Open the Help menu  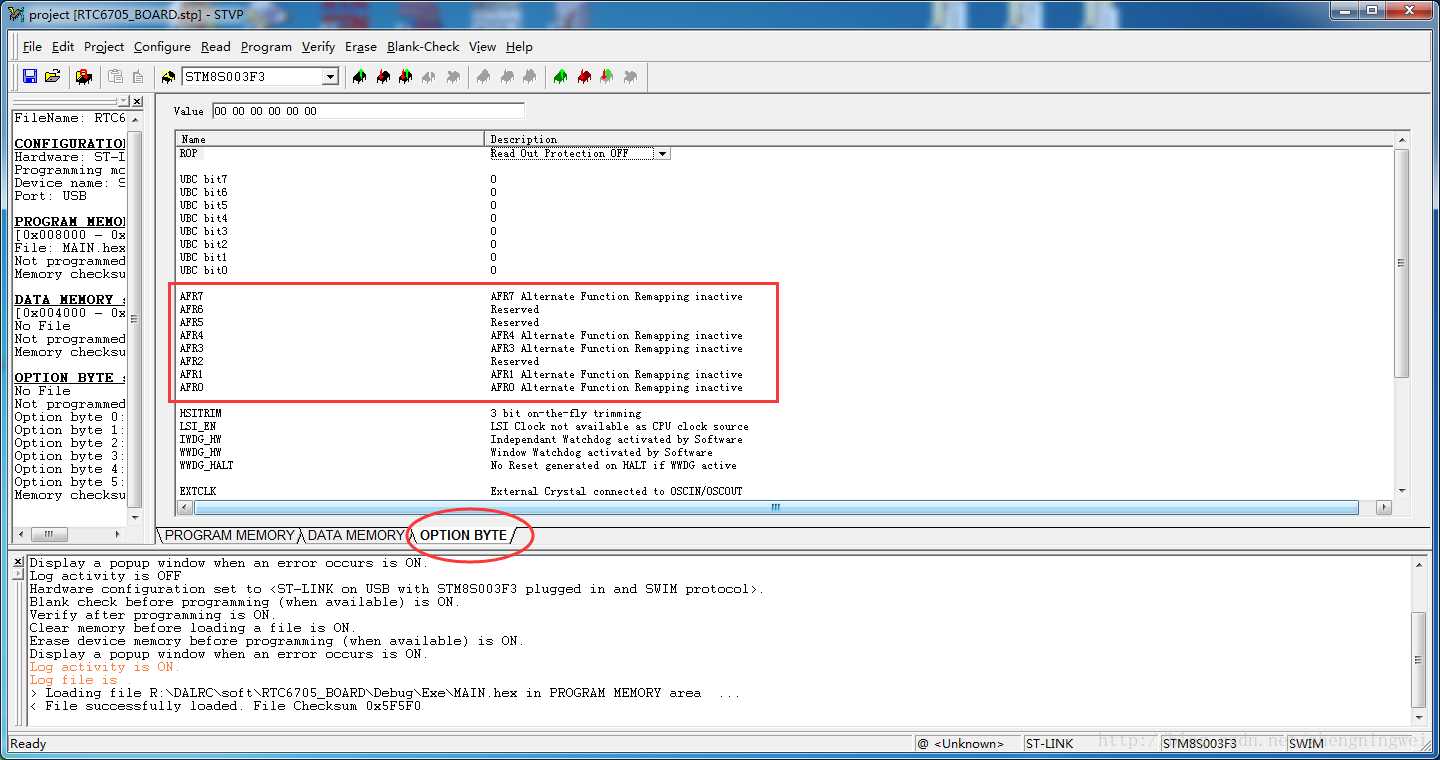[x=519, y=47]
